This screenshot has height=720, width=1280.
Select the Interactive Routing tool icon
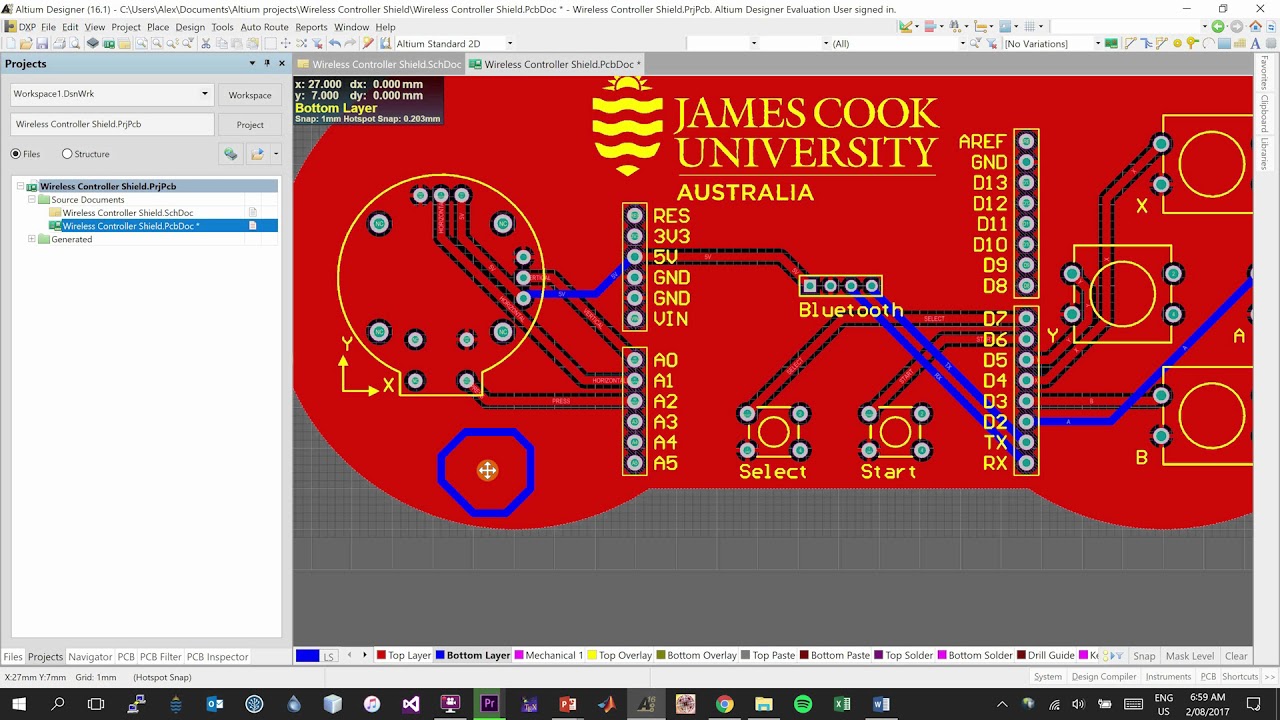click(1130, 43)
